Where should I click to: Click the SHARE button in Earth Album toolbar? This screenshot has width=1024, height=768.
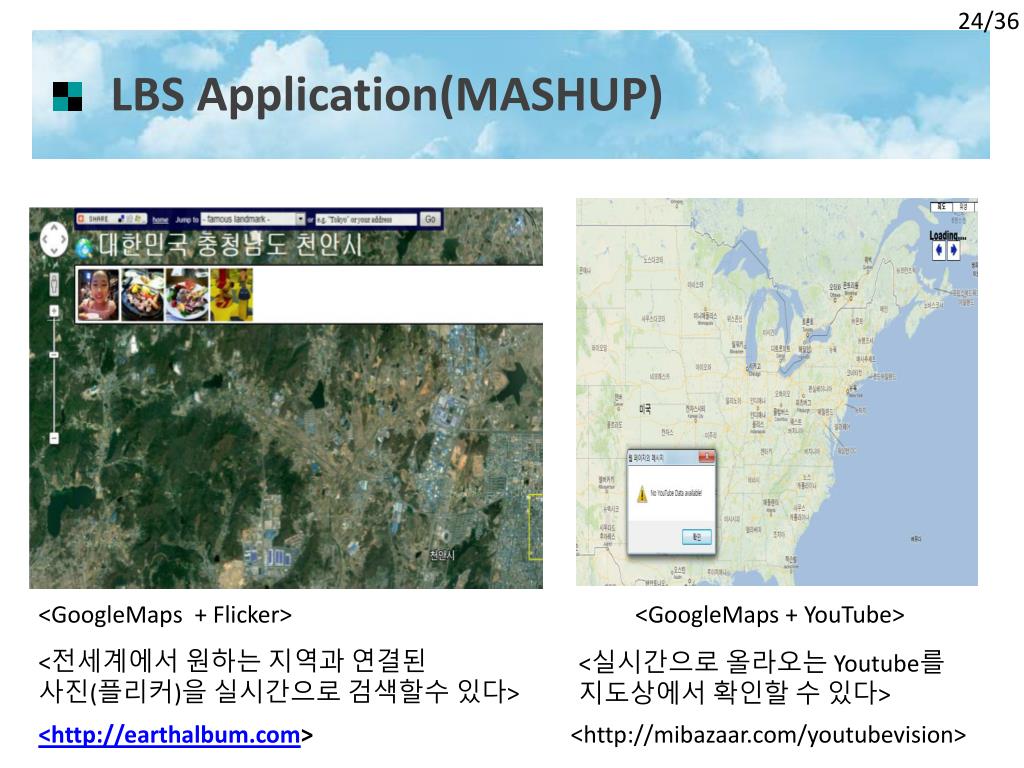click(111, 219)
